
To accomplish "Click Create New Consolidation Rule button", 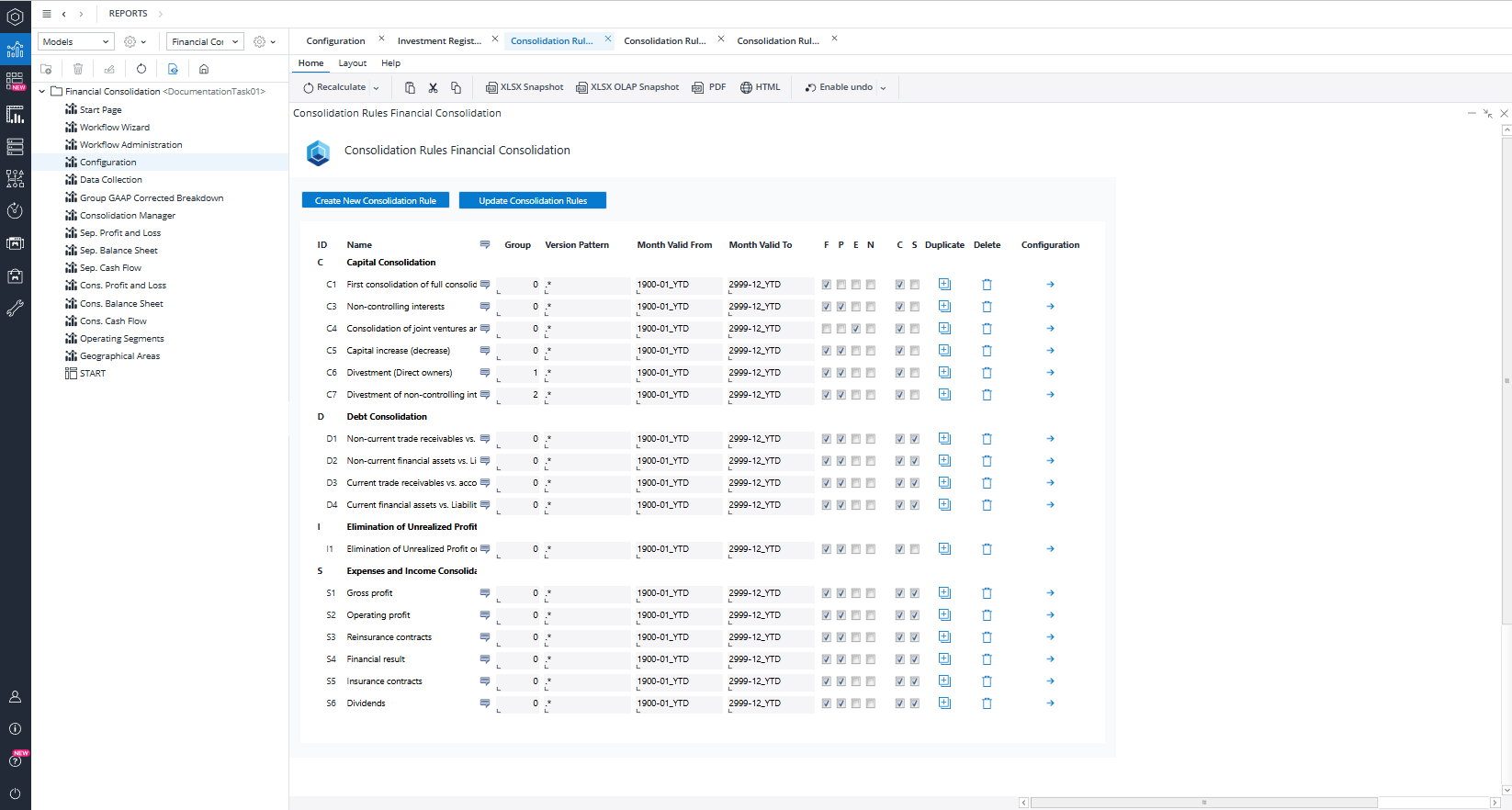I will [x=375, y=200].
